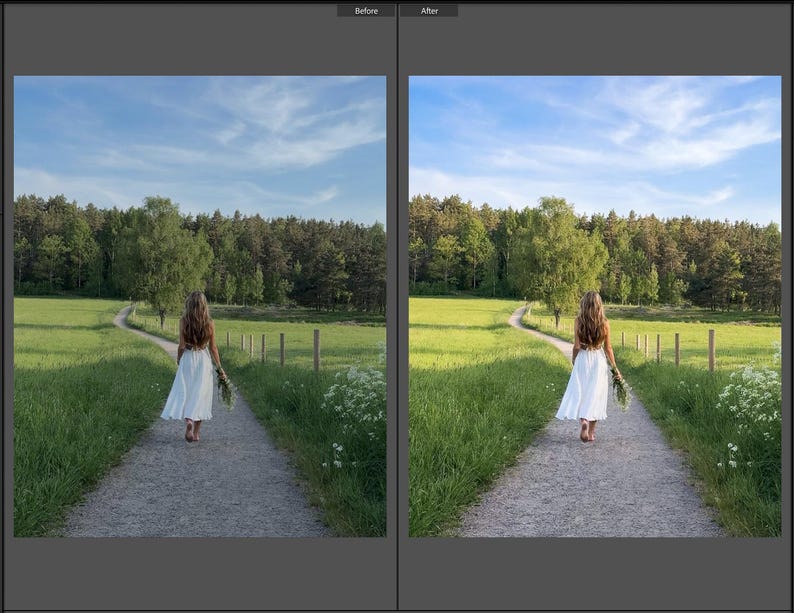This screenshot has height=613, width=794.
Task: Select the After photo preview
Action: pyautogui.click(x=595, y=306)
